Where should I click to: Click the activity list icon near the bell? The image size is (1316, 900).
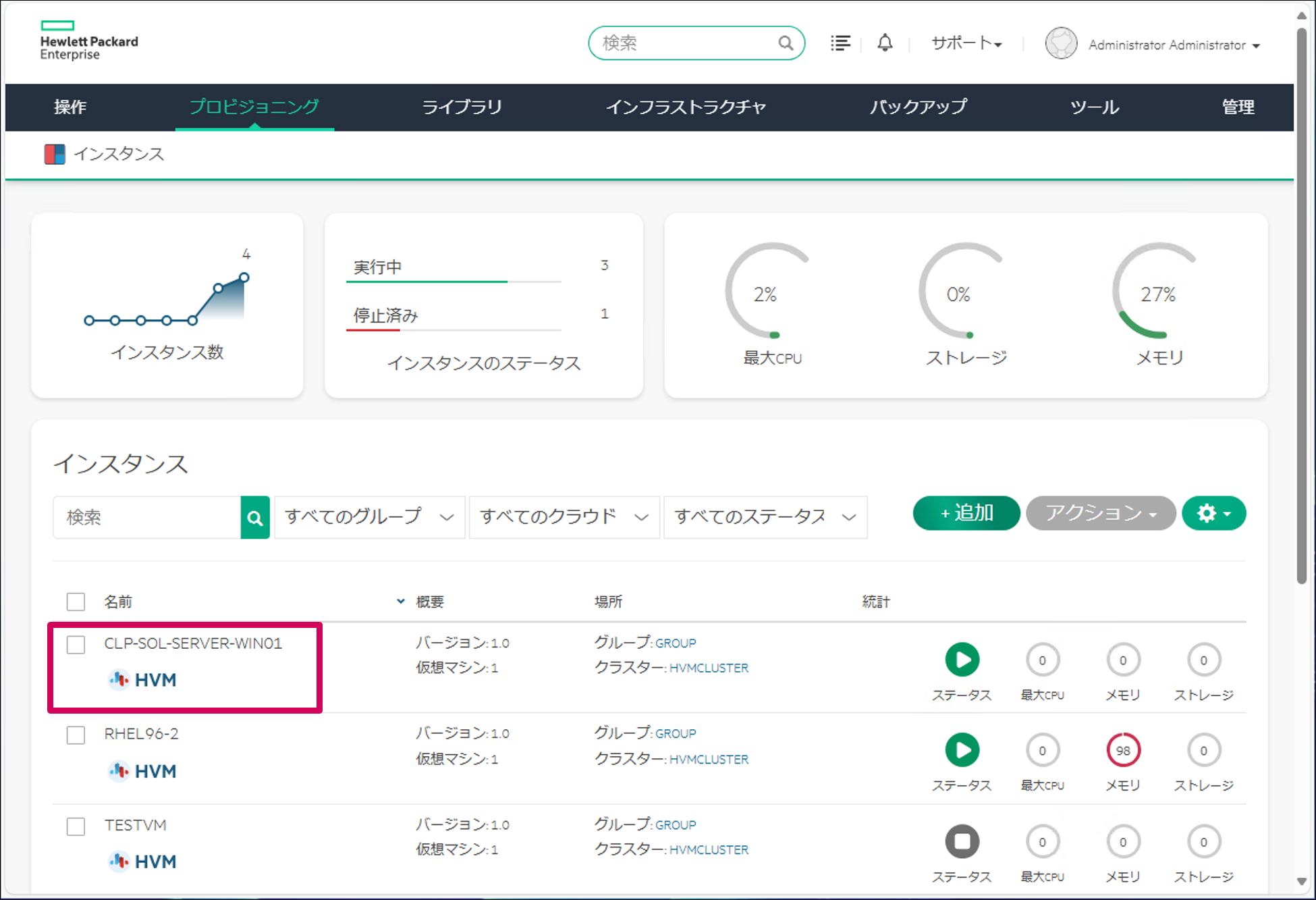click(x=841, y=43)
